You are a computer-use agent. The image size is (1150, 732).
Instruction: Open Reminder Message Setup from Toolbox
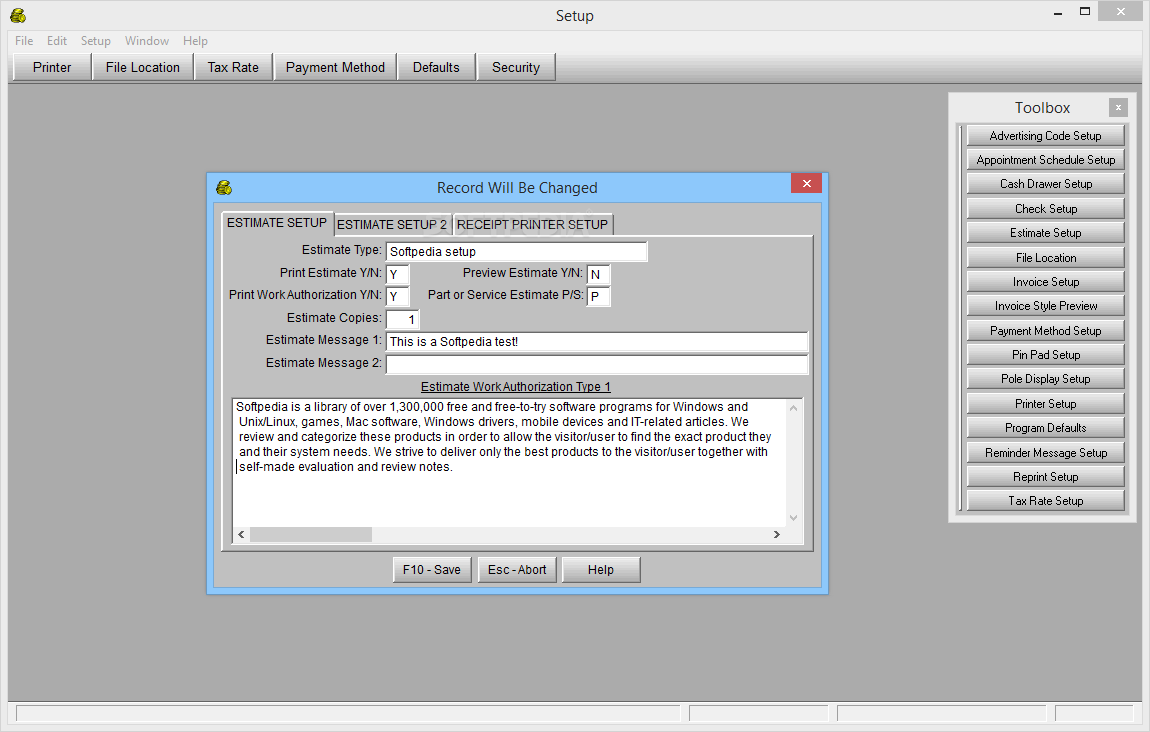(1045, 453)
